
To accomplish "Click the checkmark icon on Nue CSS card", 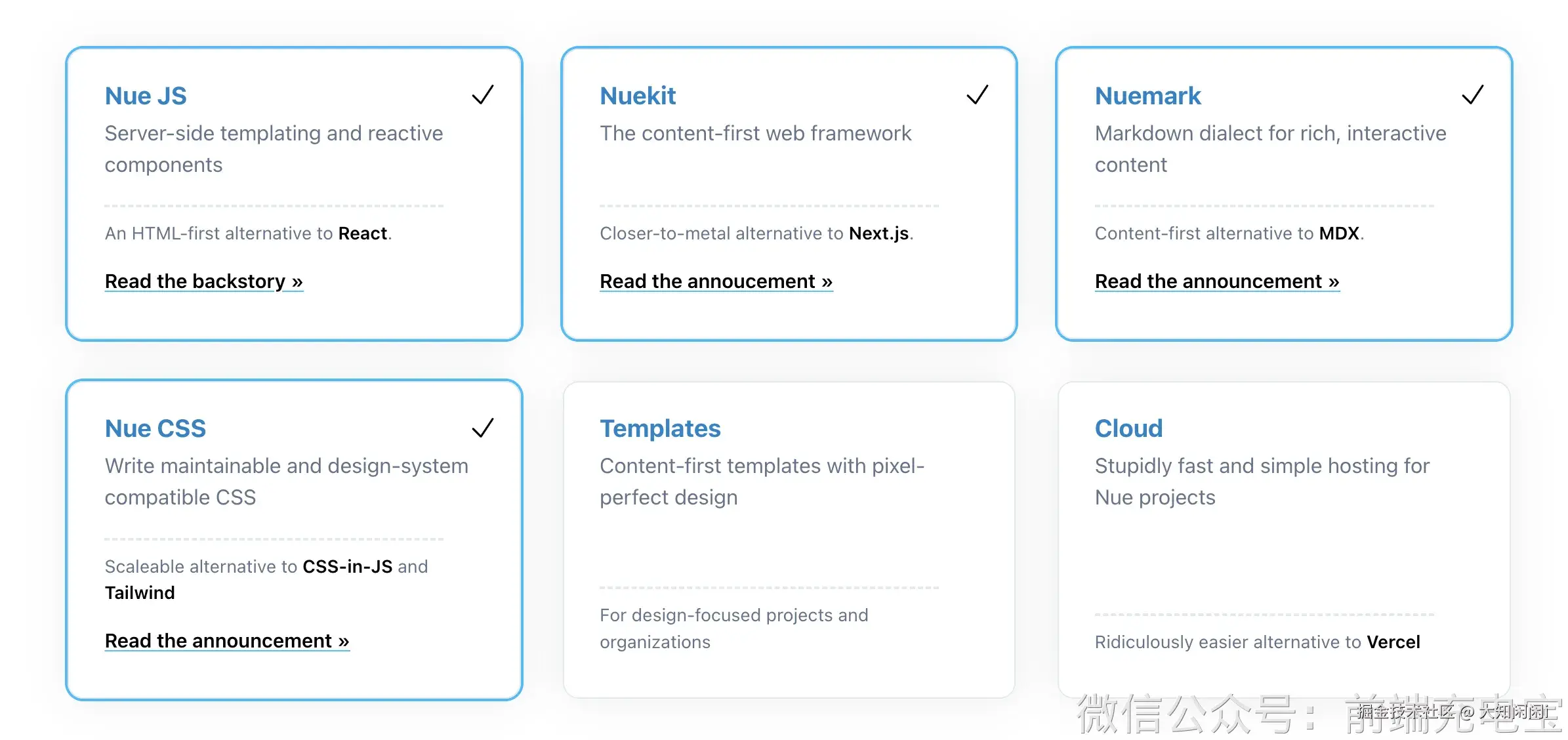I will pos(483,428).
